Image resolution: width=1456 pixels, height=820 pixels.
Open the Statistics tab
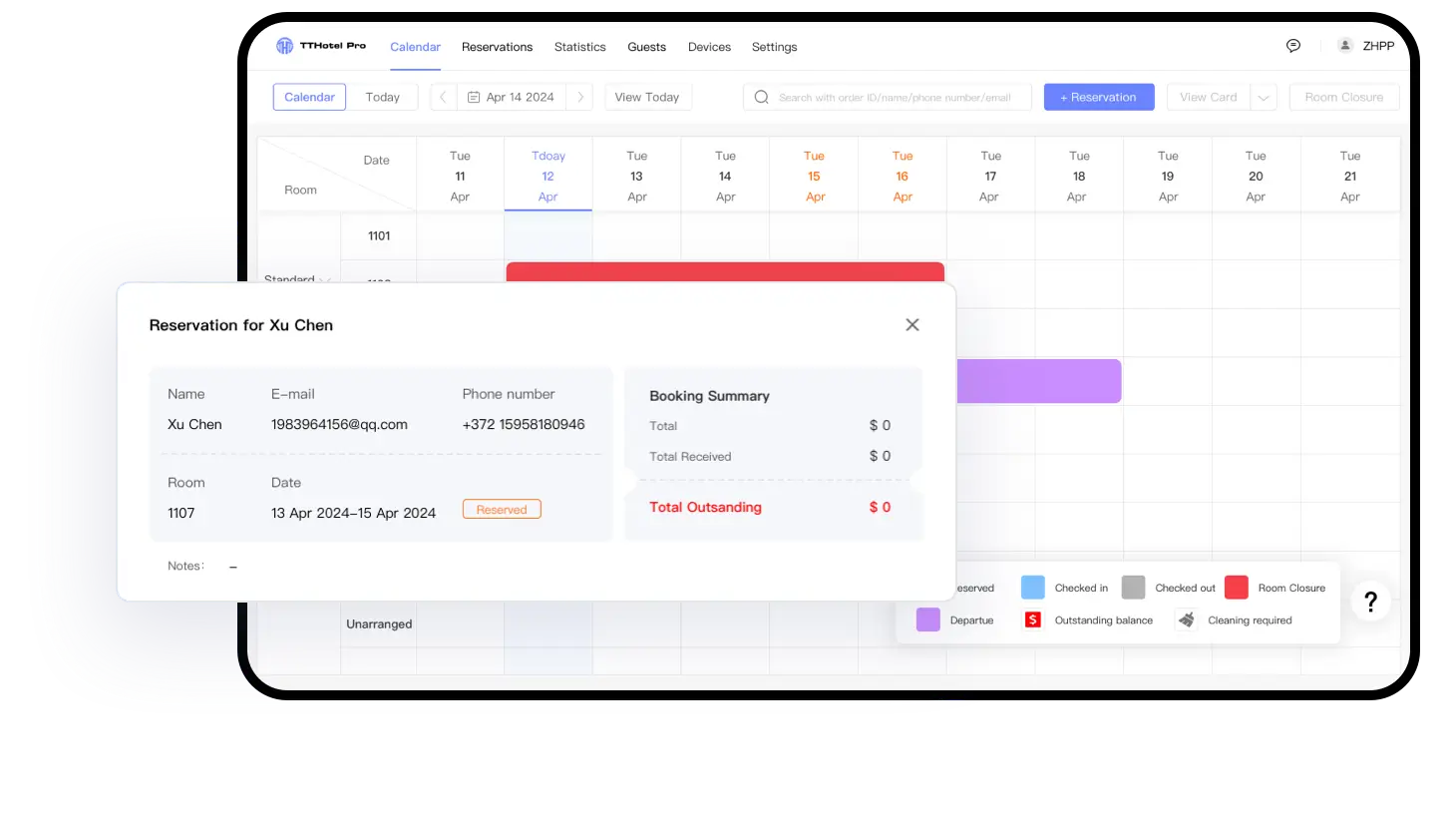pos(579,47)
